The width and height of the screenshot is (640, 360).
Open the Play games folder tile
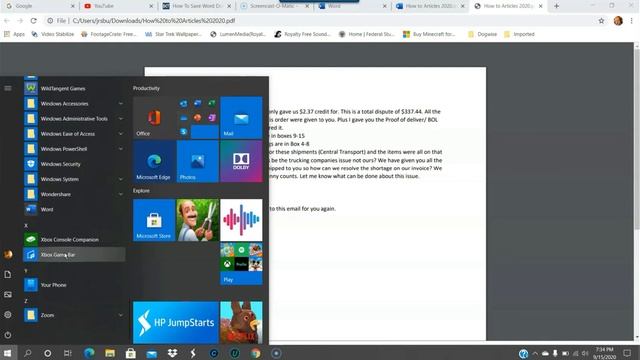click(241, 264)
